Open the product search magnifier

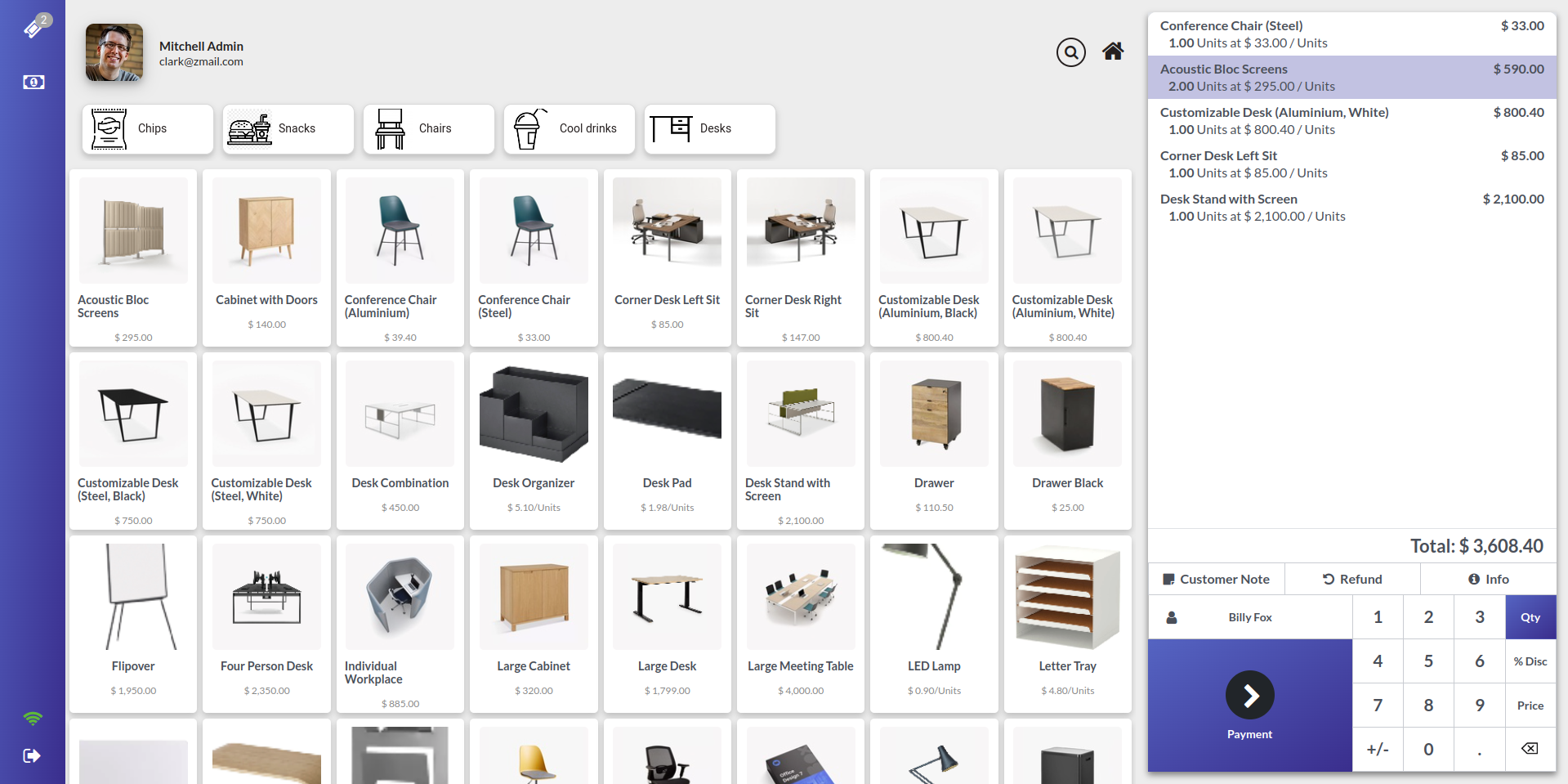(1070, 52)
